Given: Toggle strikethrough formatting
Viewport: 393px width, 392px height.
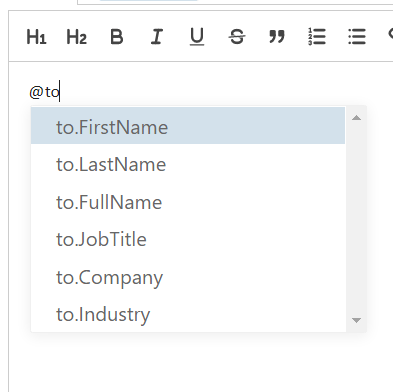Looking at the screenshot, I should [x=237, y=37].
